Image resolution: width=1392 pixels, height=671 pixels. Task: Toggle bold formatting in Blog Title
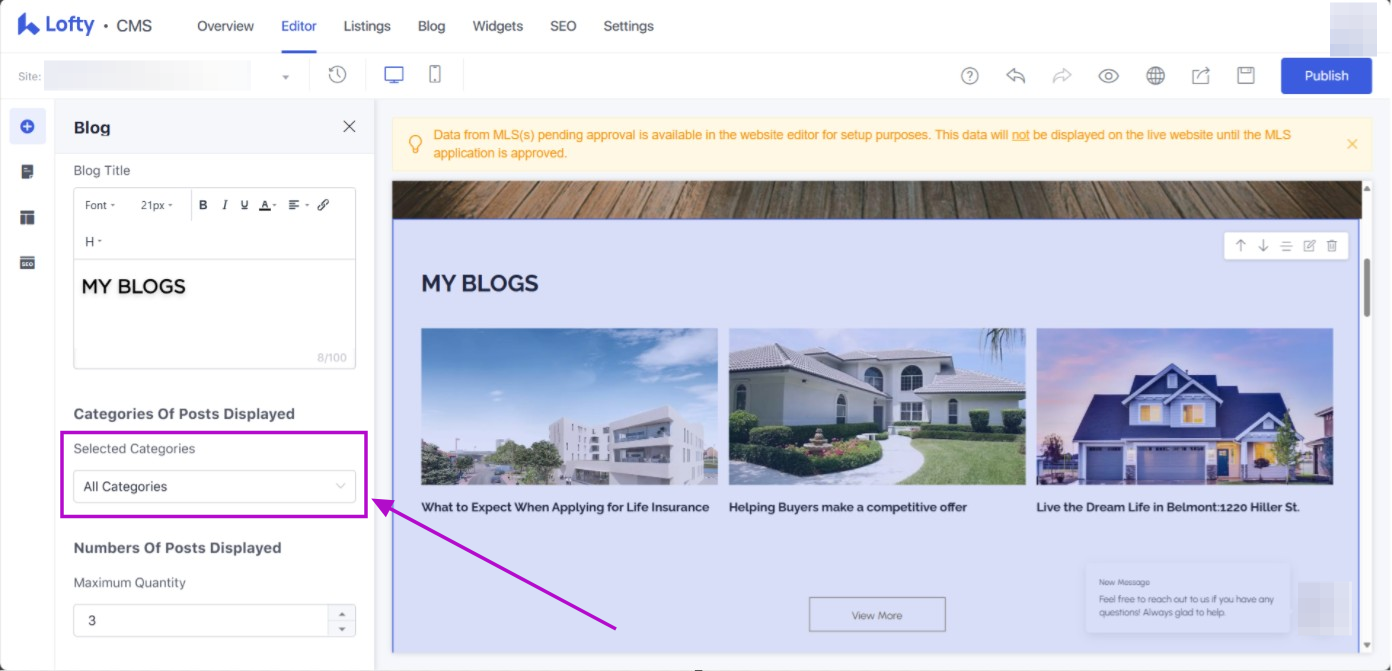pos(203,205)
